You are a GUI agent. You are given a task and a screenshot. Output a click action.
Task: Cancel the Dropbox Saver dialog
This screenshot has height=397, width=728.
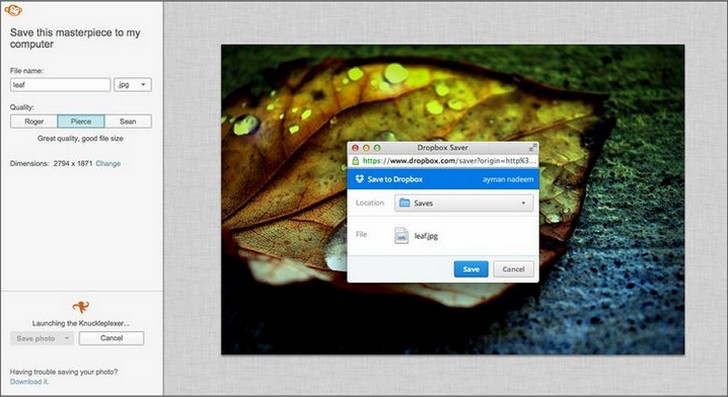tap(513, 269)
